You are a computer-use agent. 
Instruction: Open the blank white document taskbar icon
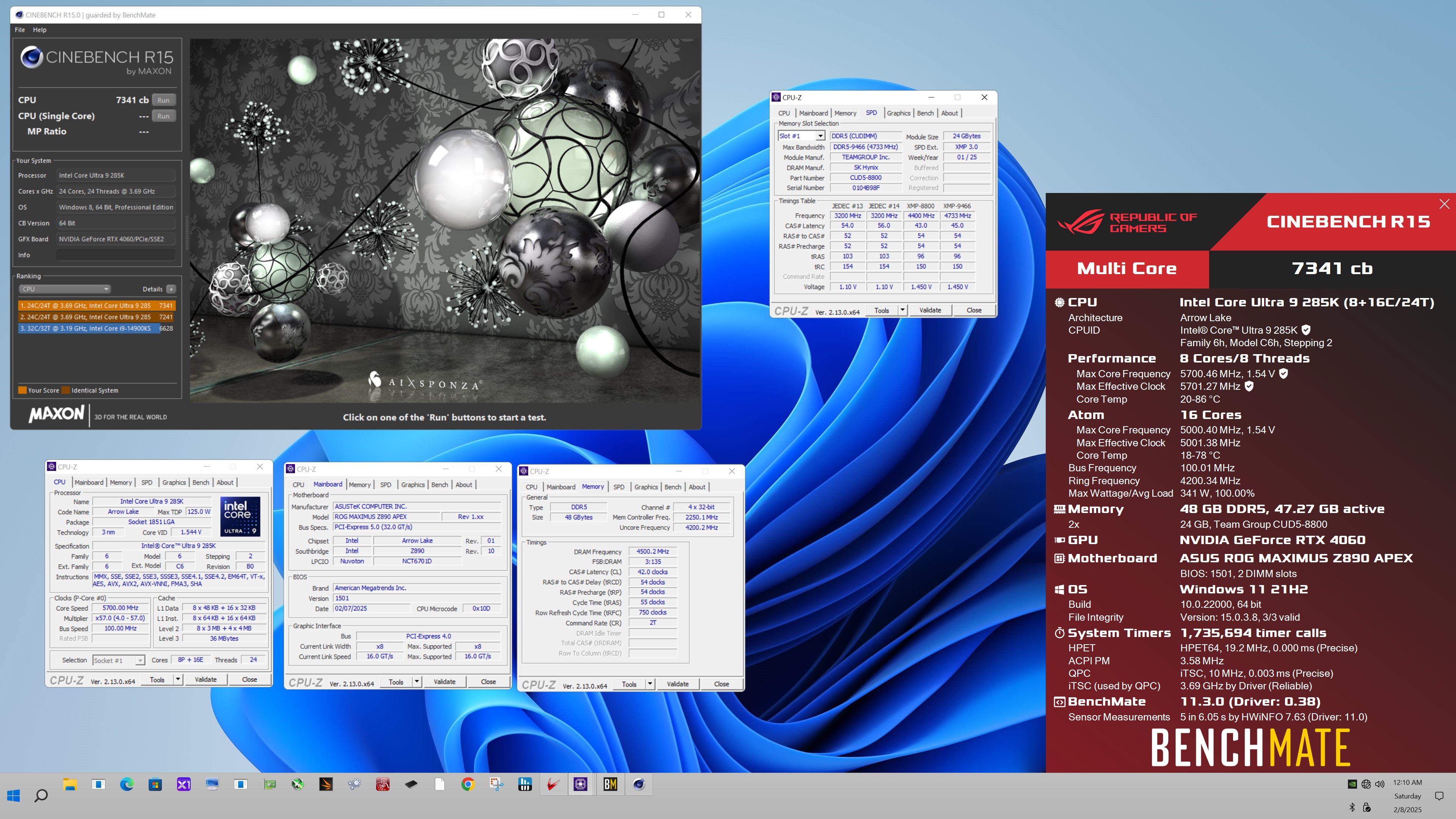440,784
